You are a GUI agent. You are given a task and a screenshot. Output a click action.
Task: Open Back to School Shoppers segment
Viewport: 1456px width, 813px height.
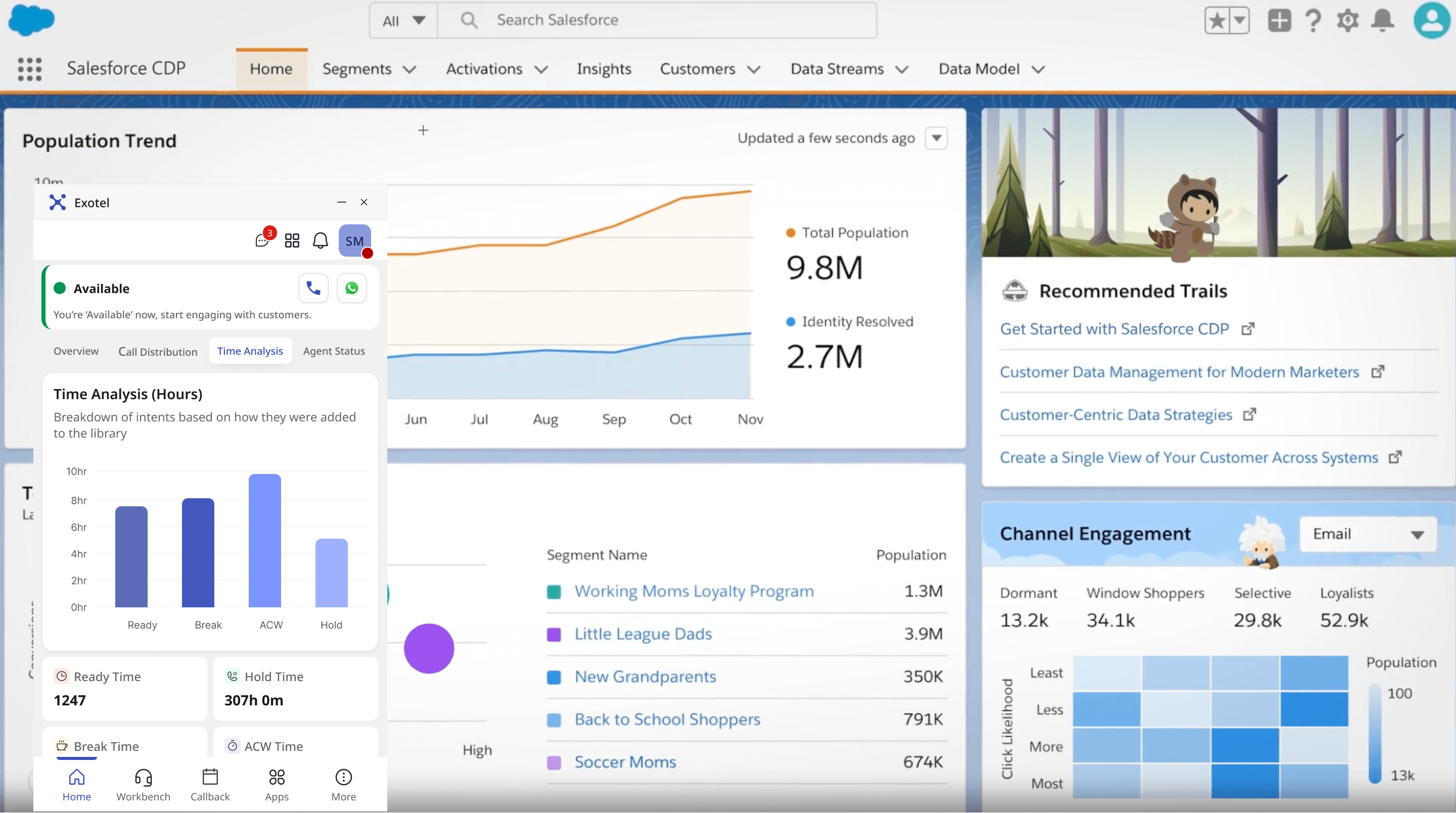coord(667,720)
